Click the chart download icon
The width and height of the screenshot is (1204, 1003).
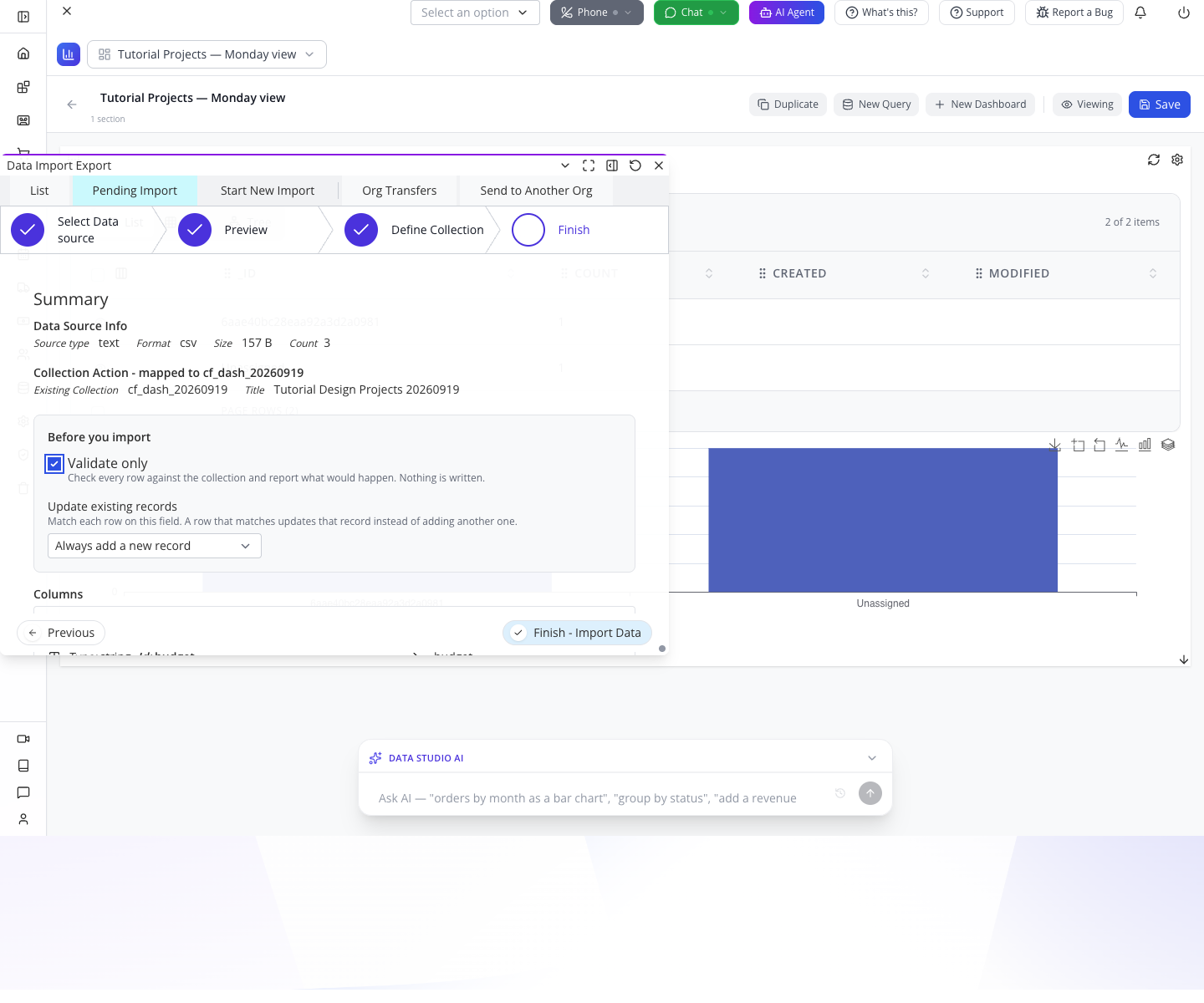1055,445
